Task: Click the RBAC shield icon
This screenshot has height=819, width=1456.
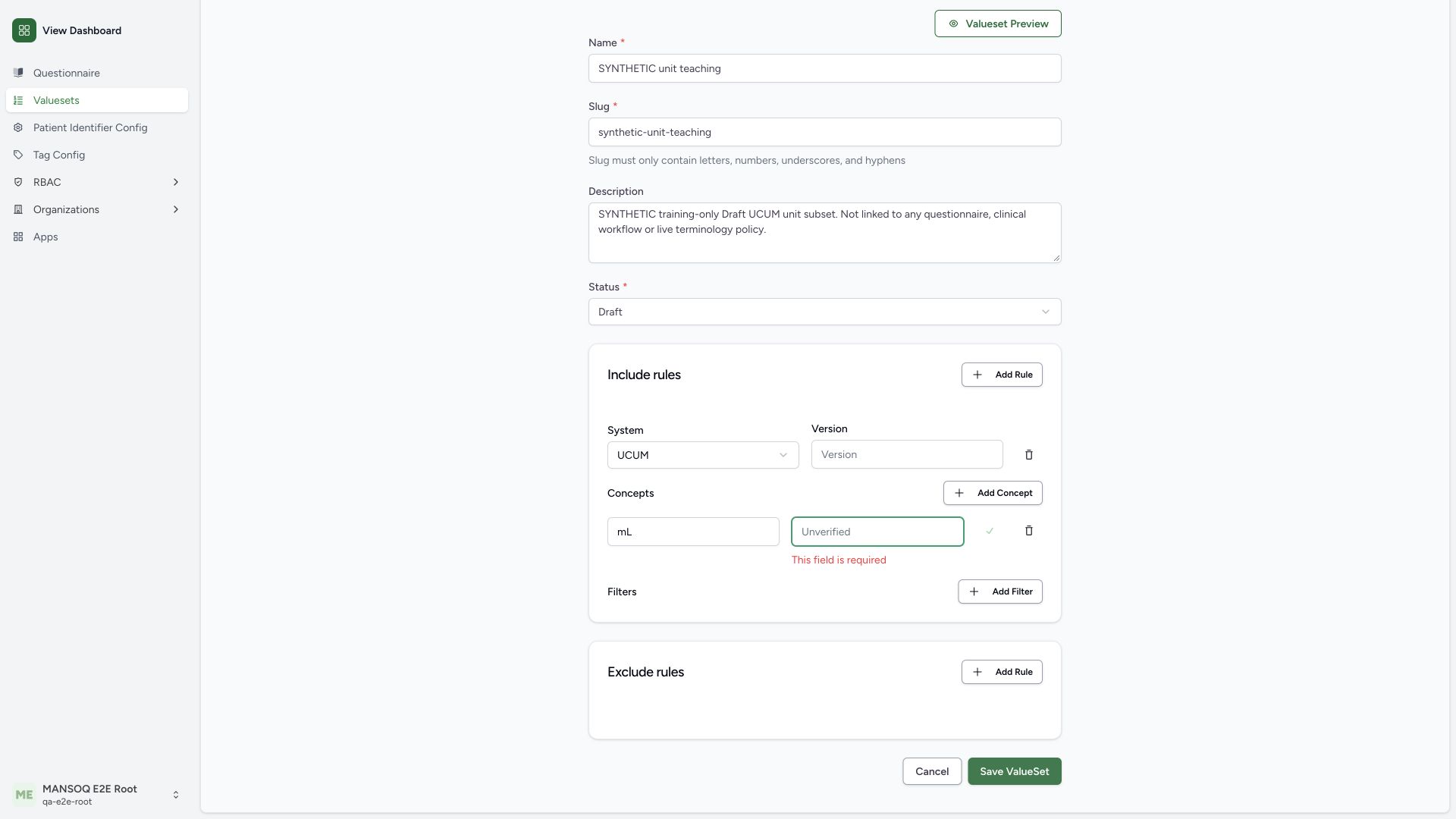Action: (x=18, y=182)
